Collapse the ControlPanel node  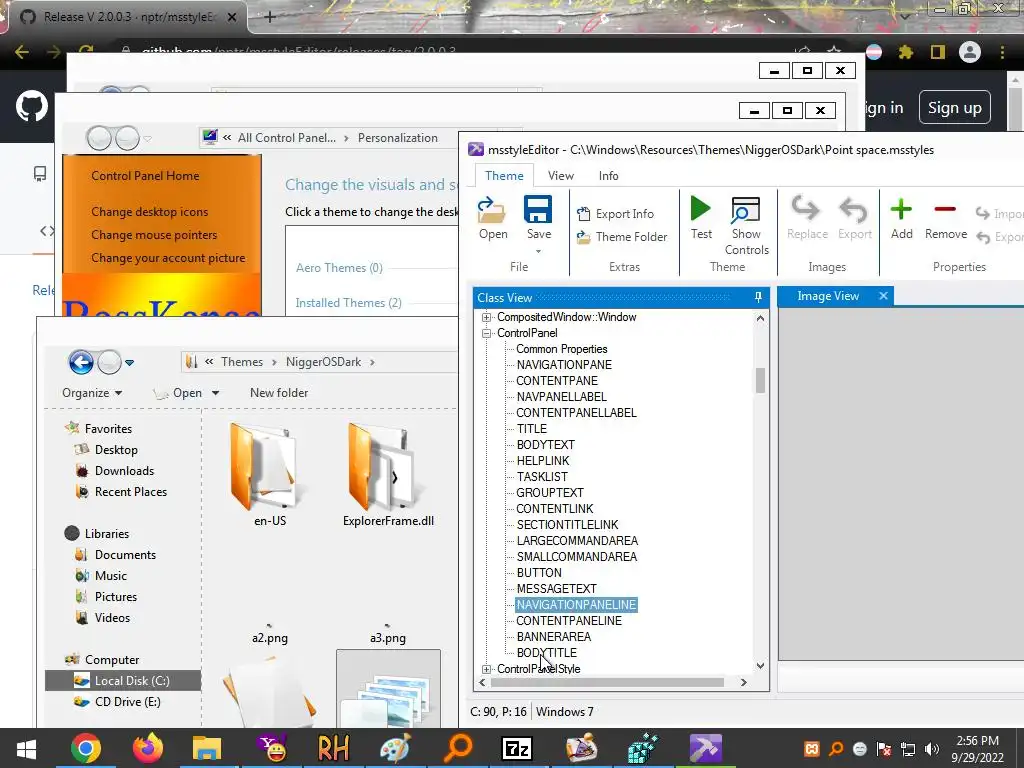coord(487,333)
